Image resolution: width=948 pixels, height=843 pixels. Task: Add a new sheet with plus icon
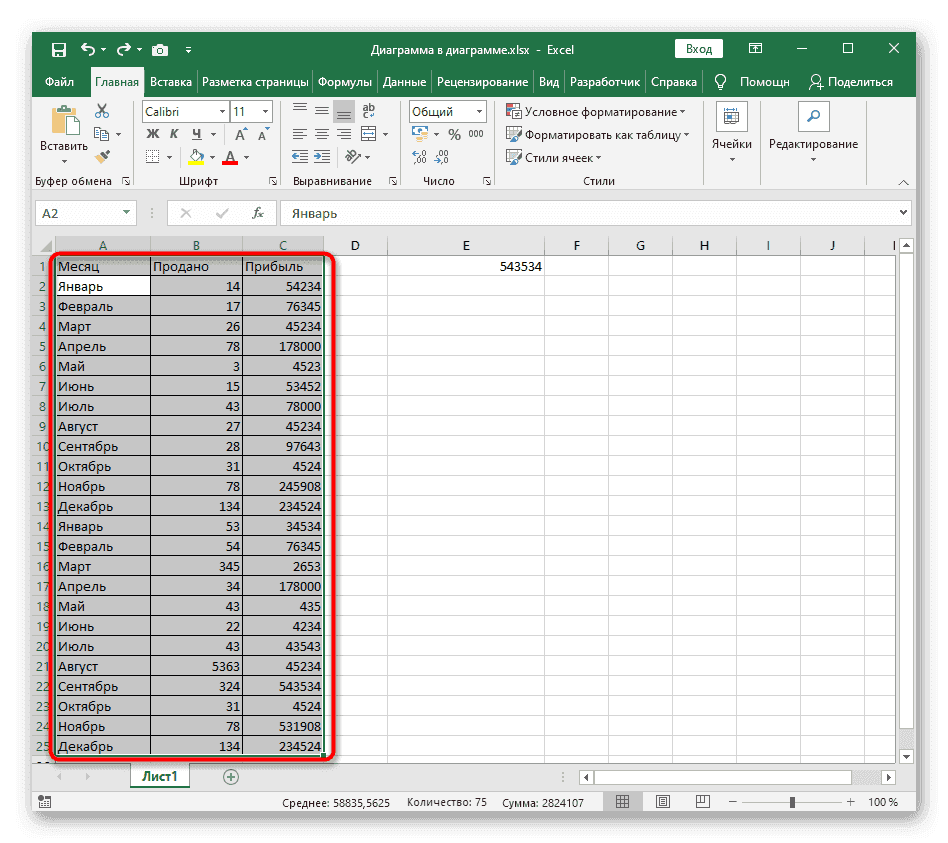tap(231, 776)
